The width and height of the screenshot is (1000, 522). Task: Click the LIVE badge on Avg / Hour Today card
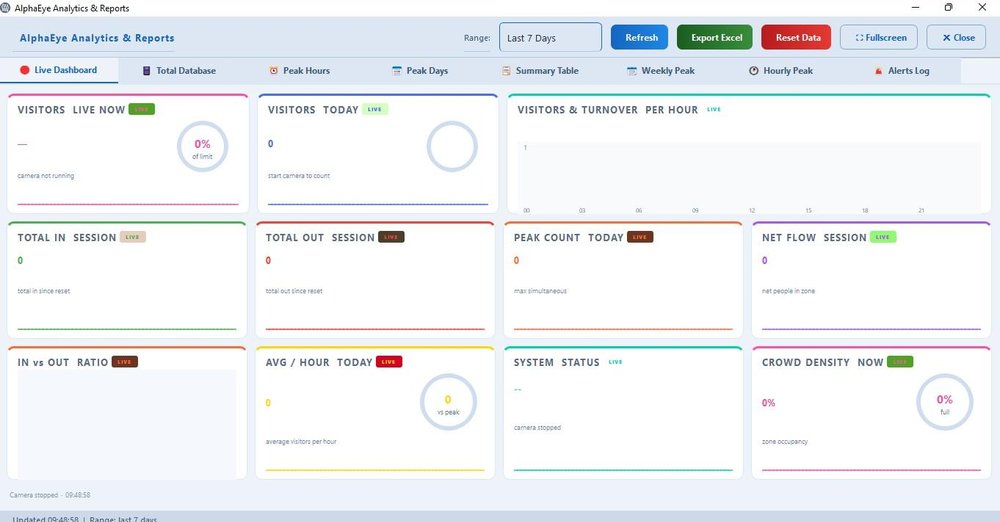(388, 362)
